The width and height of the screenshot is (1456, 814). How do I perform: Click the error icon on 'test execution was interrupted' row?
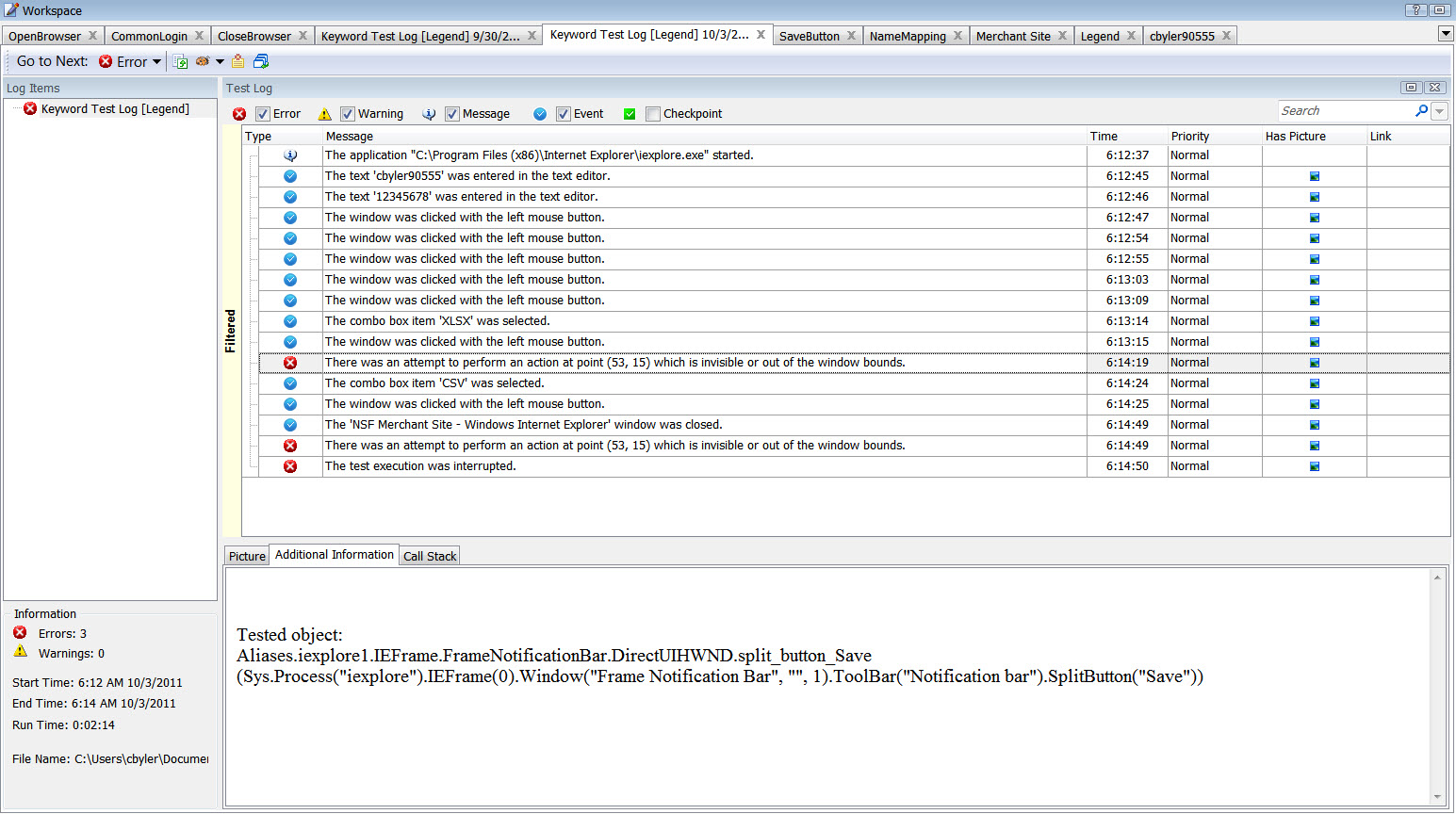(x=290, y=466)
